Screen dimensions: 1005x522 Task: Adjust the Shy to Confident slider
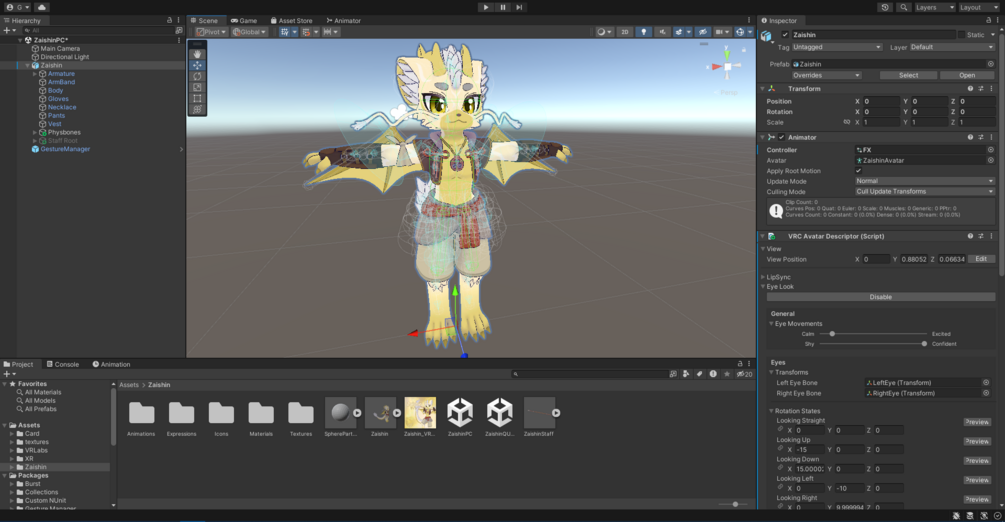873,344
